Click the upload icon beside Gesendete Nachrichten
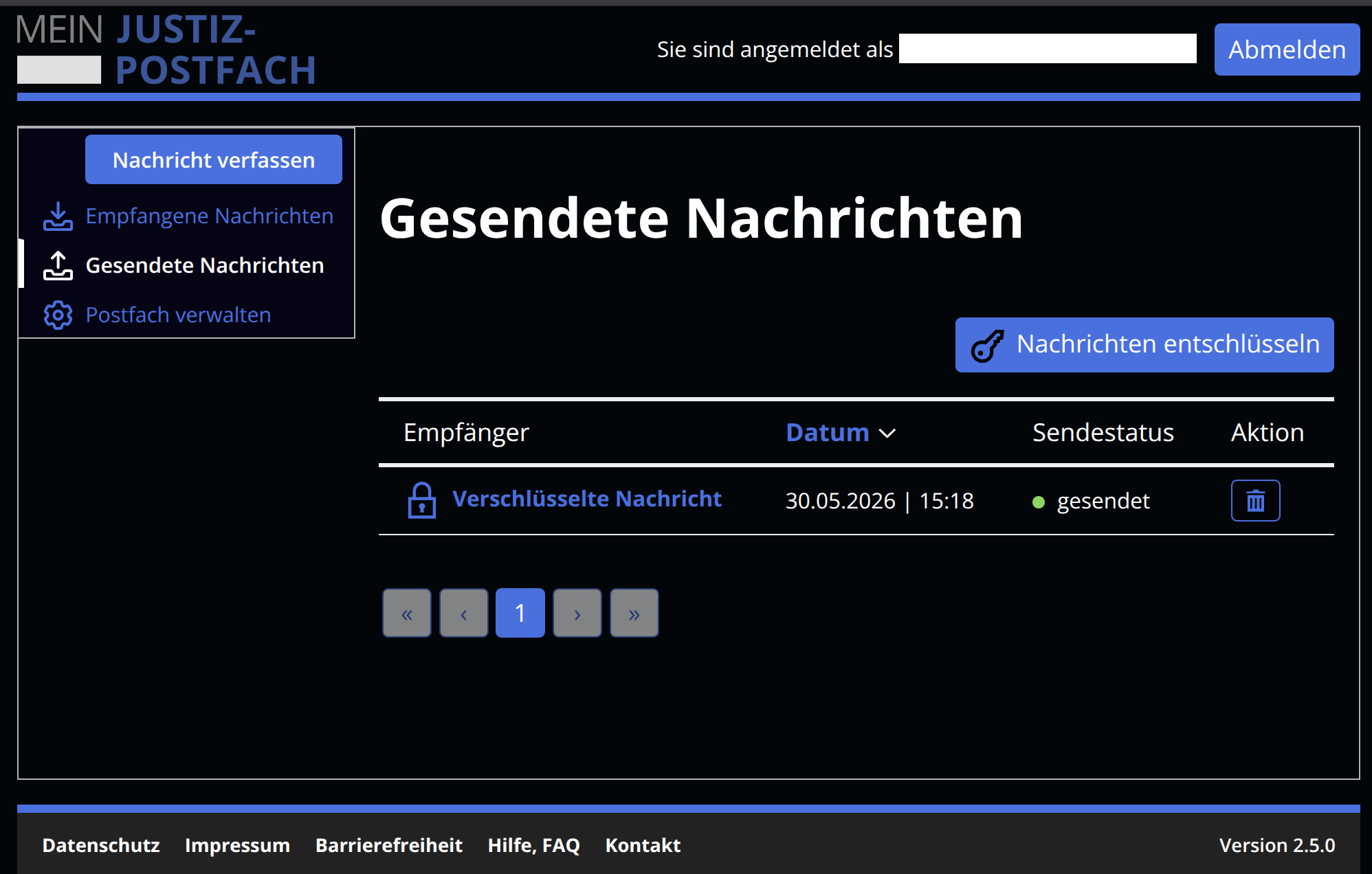The width and height of the screenshot is (1372, 874). coord(58,266)
